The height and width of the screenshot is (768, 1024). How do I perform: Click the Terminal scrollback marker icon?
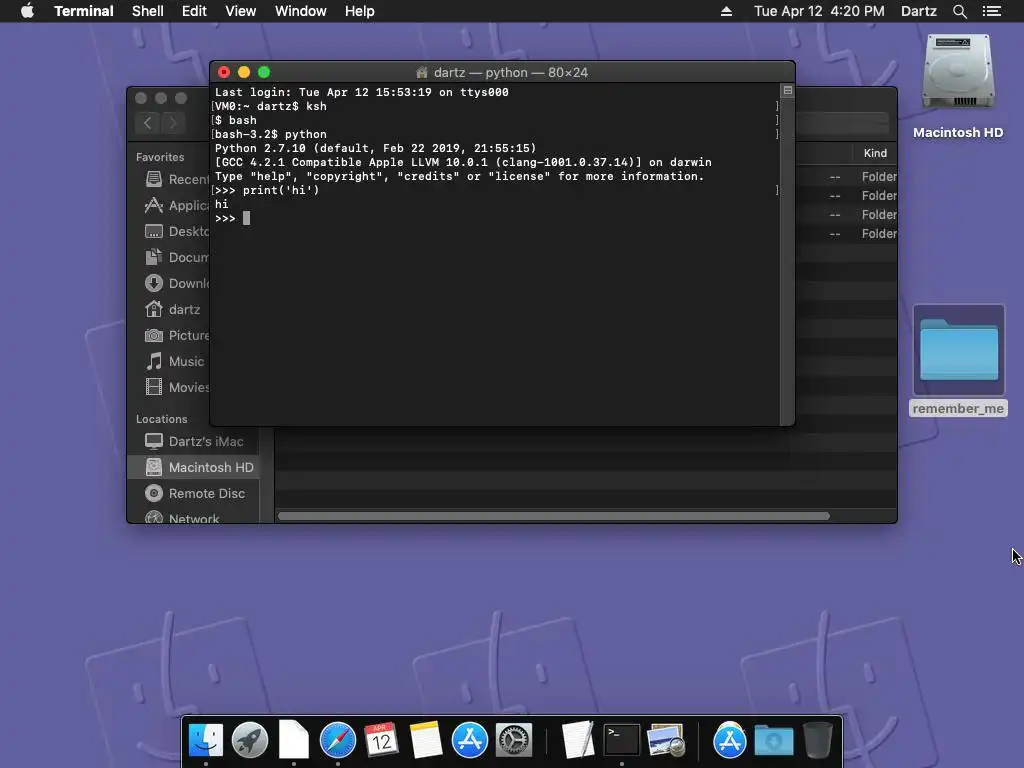click(788, 91)
